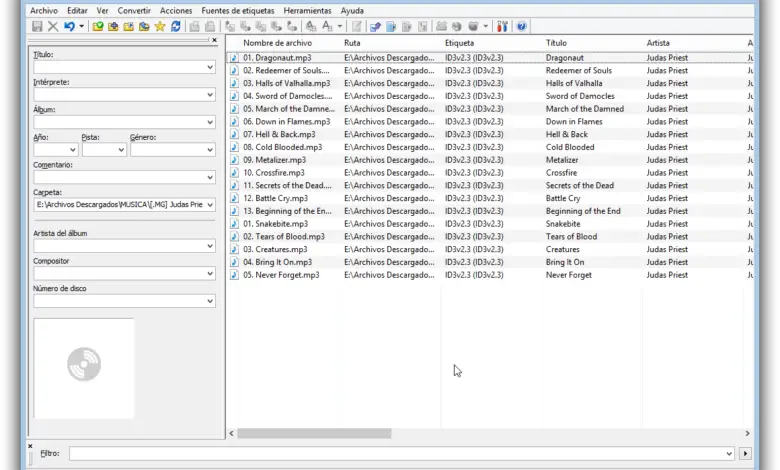Select file 06. Down in Flames.mp3
This screenshot has height=470, width=780.
pyautogui.click(x=287, y=121)
